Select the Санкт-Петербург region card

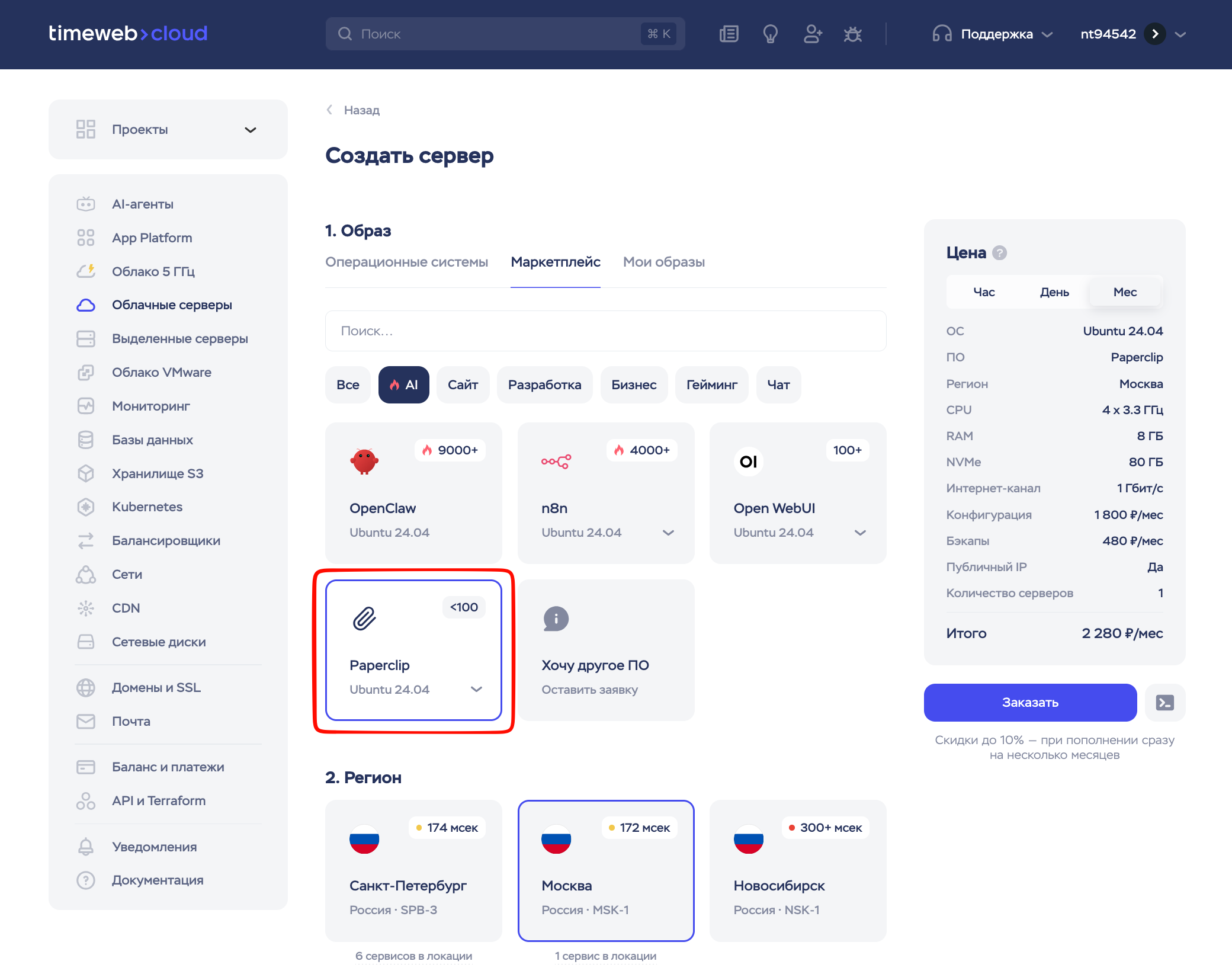tap(413, 870)
